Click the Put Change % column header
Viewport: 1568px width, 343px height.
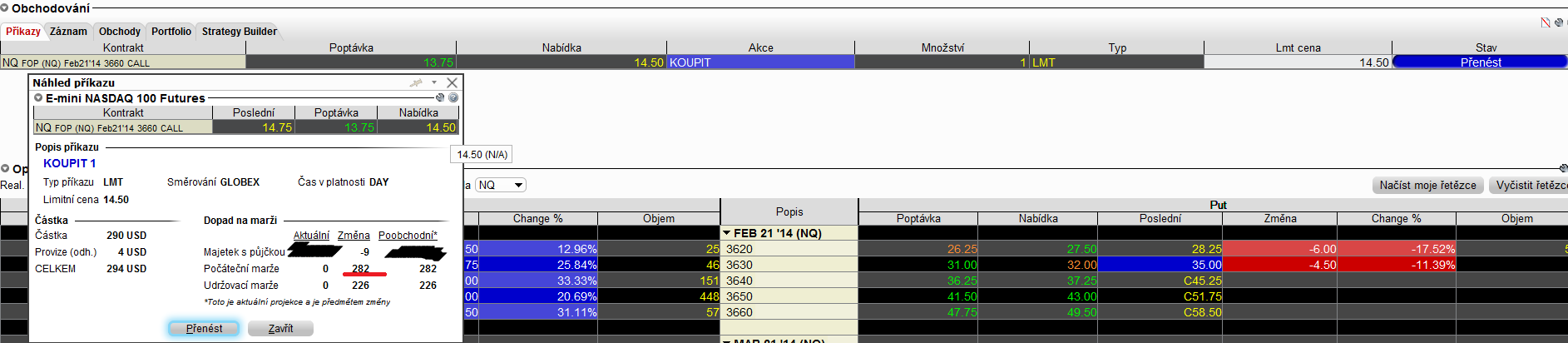pyautogui.click(x=1397, y=218)
